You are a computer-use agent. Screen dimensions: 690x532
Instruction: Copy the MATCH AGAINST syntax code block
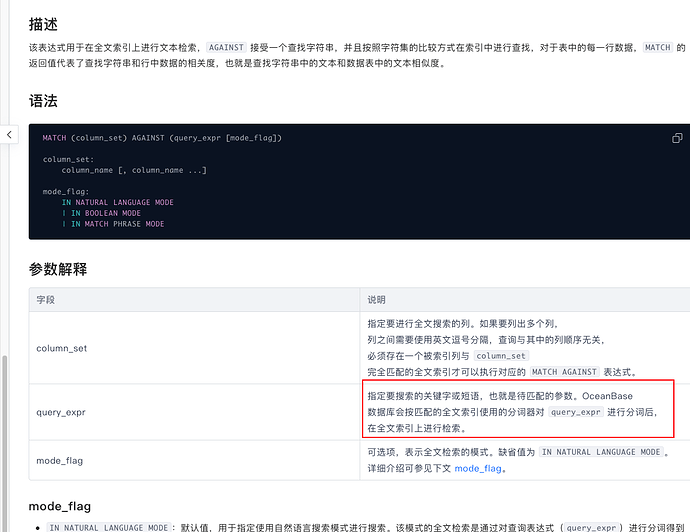click(675, 138)
